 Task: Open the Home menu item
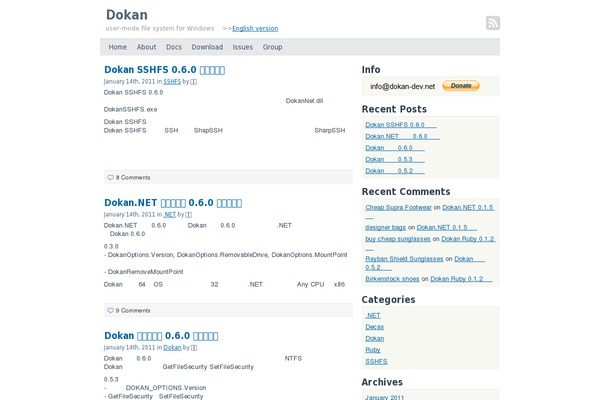pyautogui.click(x=117, y=47)
